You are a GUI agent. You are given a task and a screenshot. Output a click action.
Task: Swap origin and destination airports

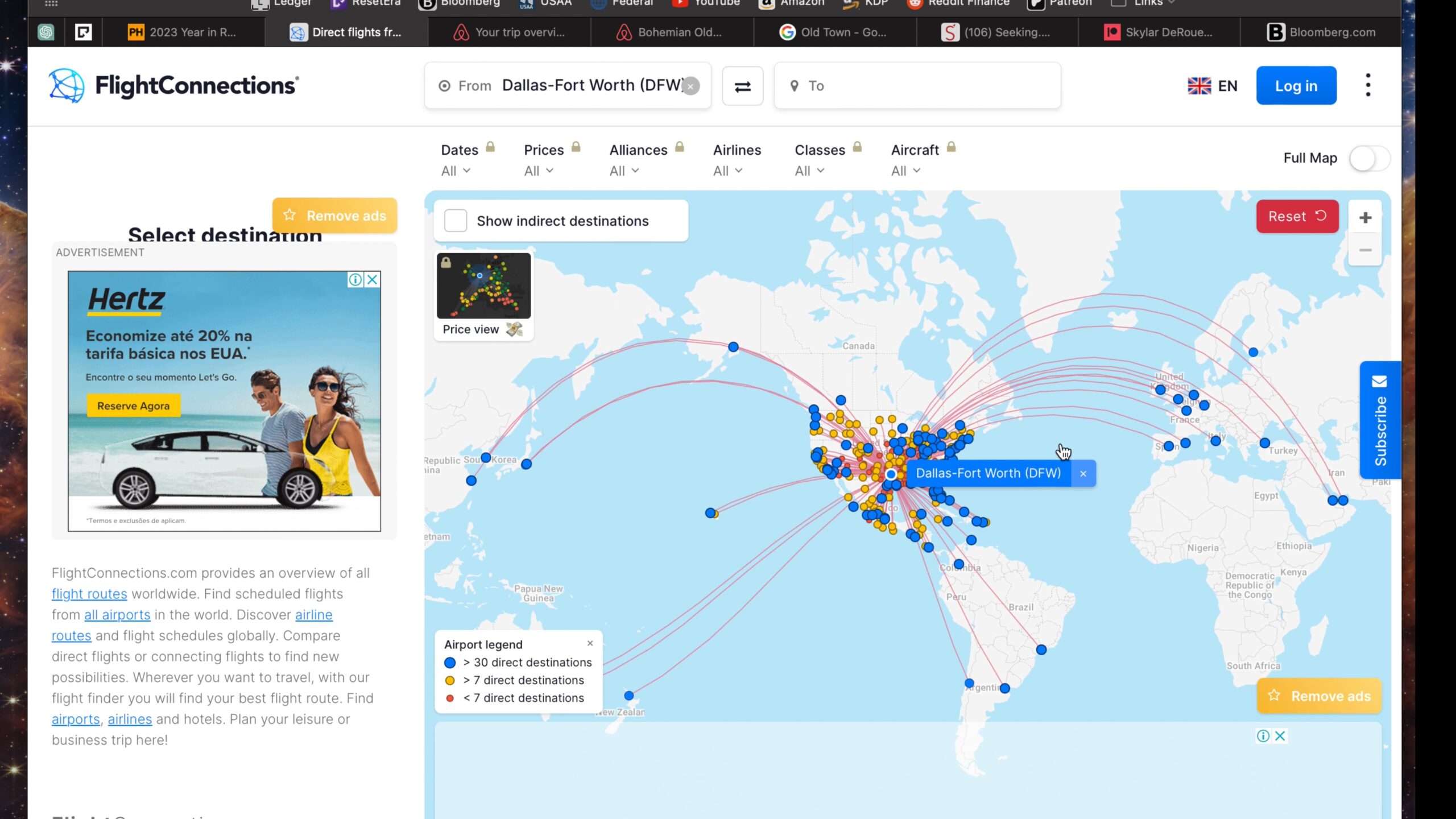click(x=742, y=86)
